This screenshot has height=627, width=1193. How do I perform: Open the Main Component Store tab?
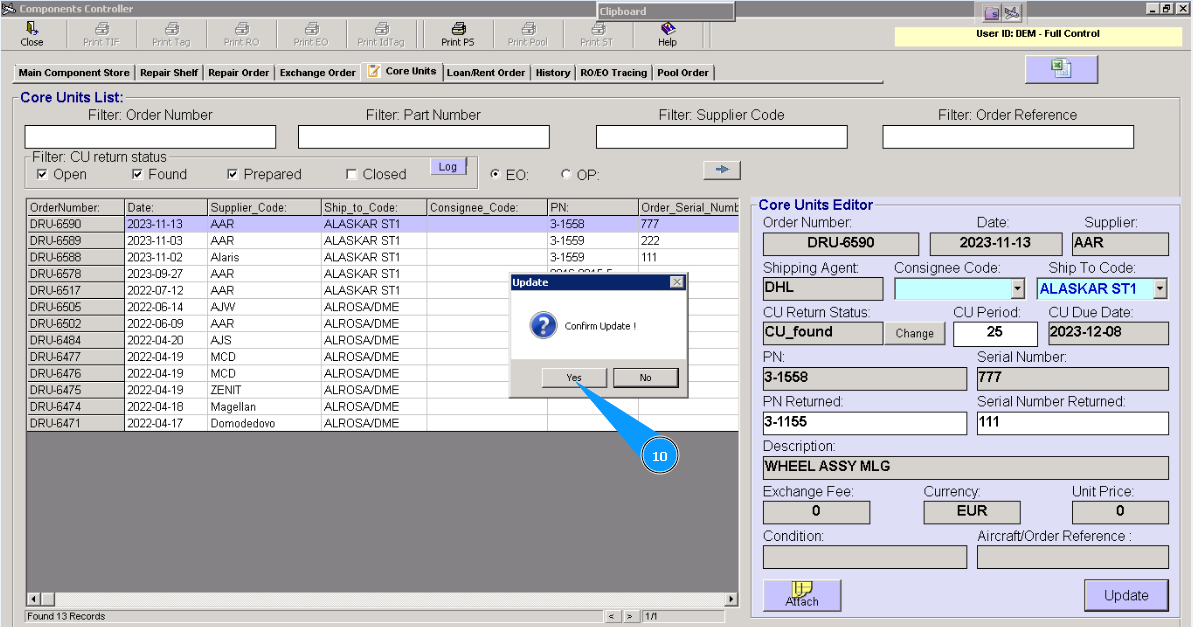[74, 73]
